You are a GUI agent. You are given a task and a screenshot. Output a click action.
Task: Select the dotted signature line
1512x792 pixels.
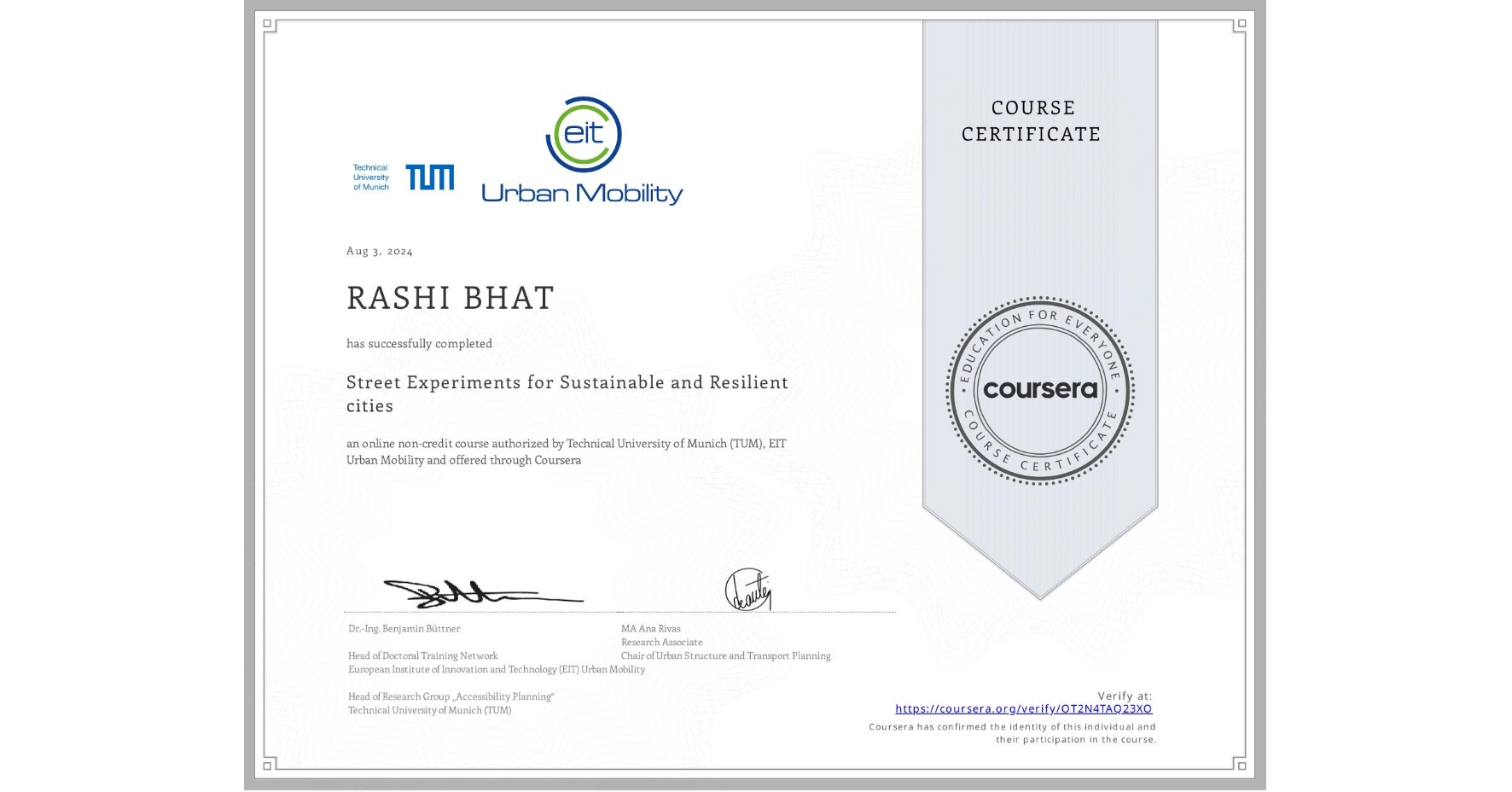pyautogui.click(x=621, y=612)
